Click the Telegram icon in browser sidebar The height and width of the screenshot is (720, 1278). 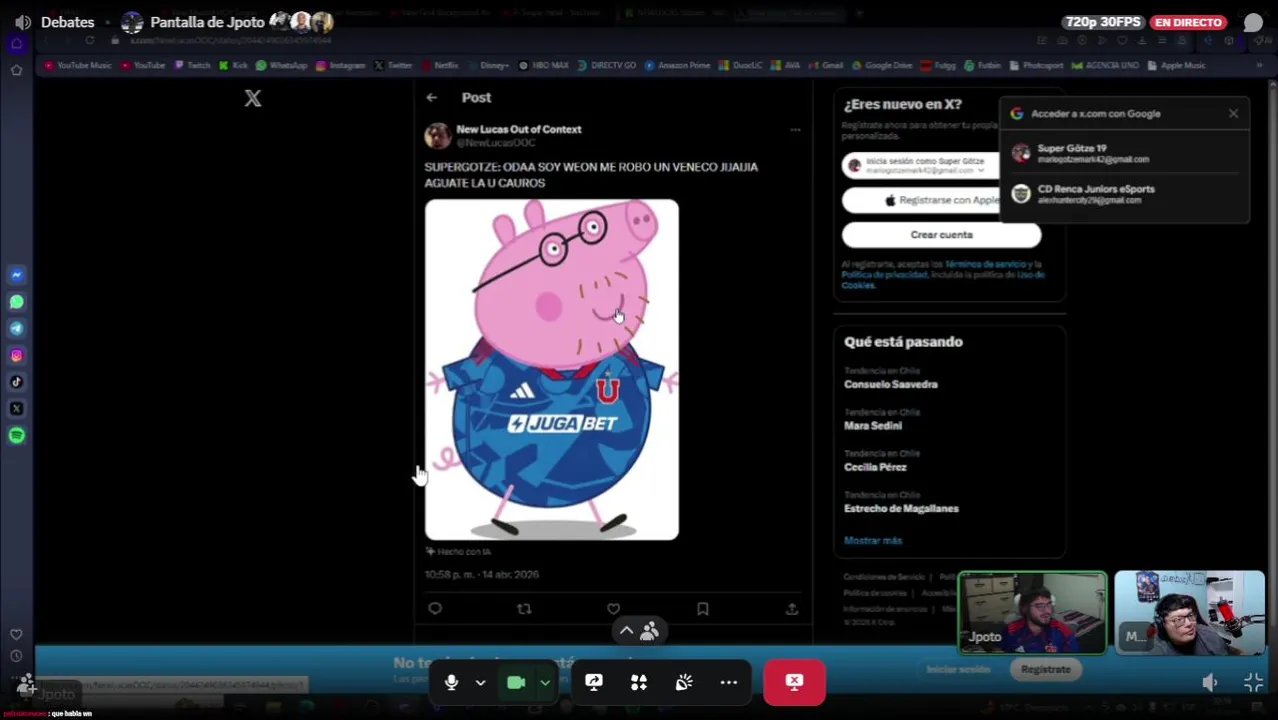point(16,329)
